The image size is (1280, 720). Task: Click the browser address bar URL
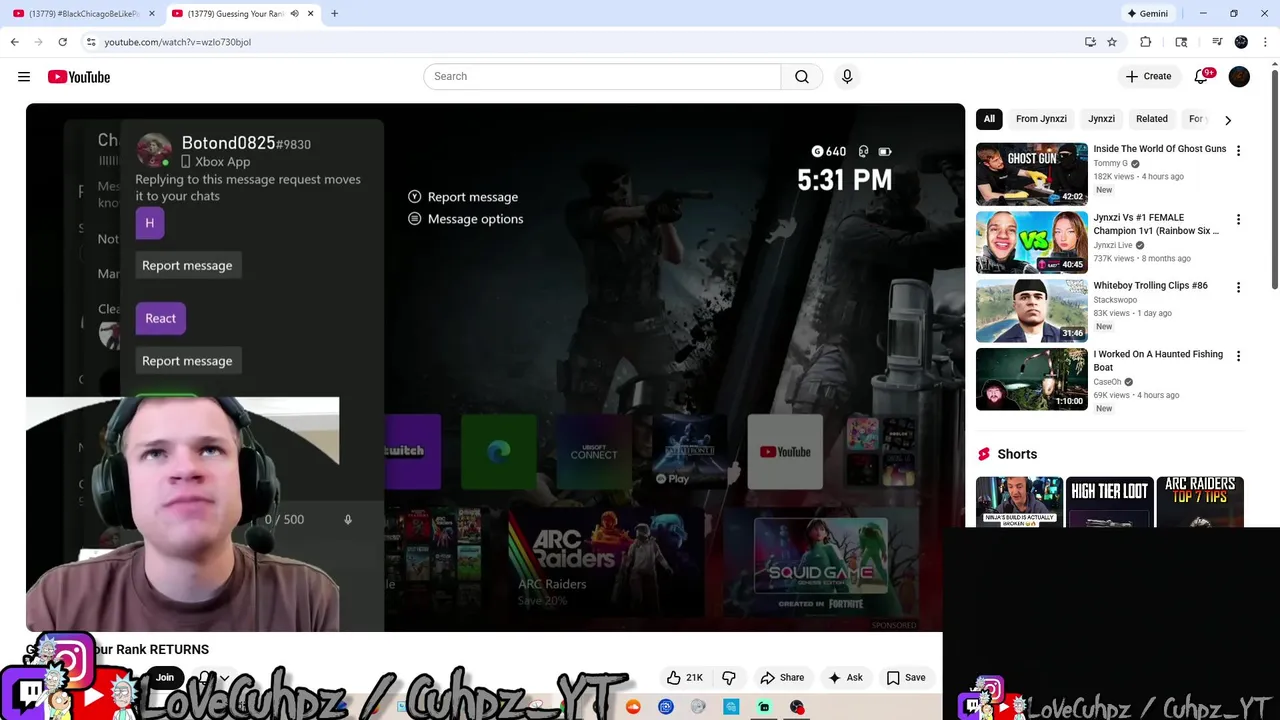point(177,42)
